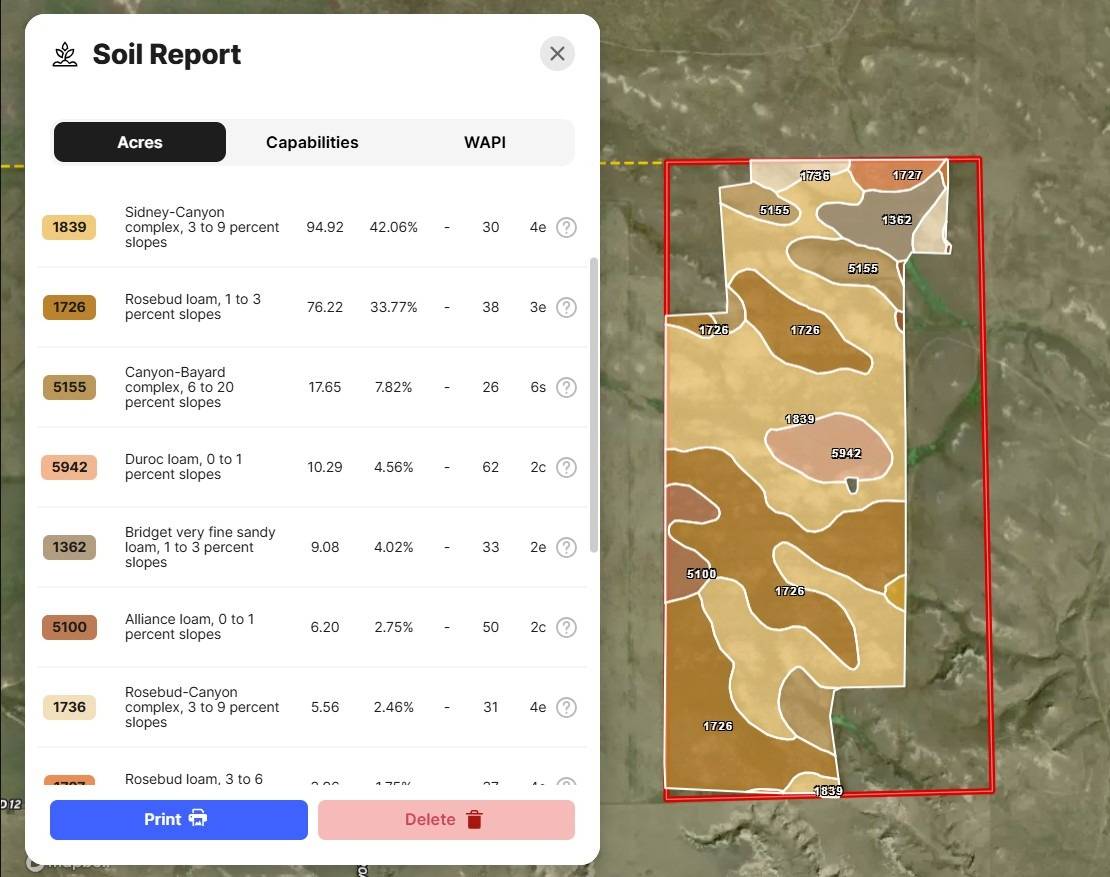The width and height of the screenshot is (1110, 877).
Task: Switch to the WAPI tab
Action: point(485,142)
